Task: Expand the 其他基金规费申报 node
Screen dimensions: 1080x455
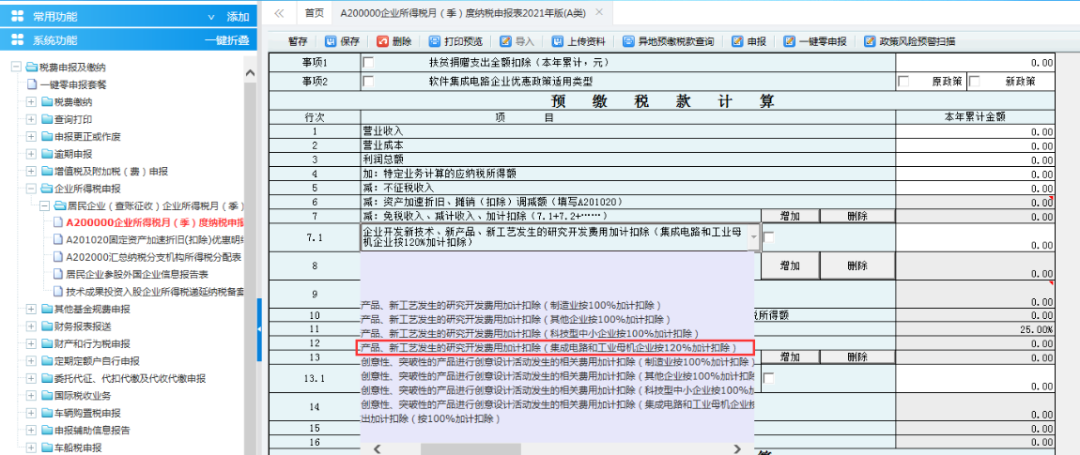Action: pyautogui.click(x=31, y=309)
